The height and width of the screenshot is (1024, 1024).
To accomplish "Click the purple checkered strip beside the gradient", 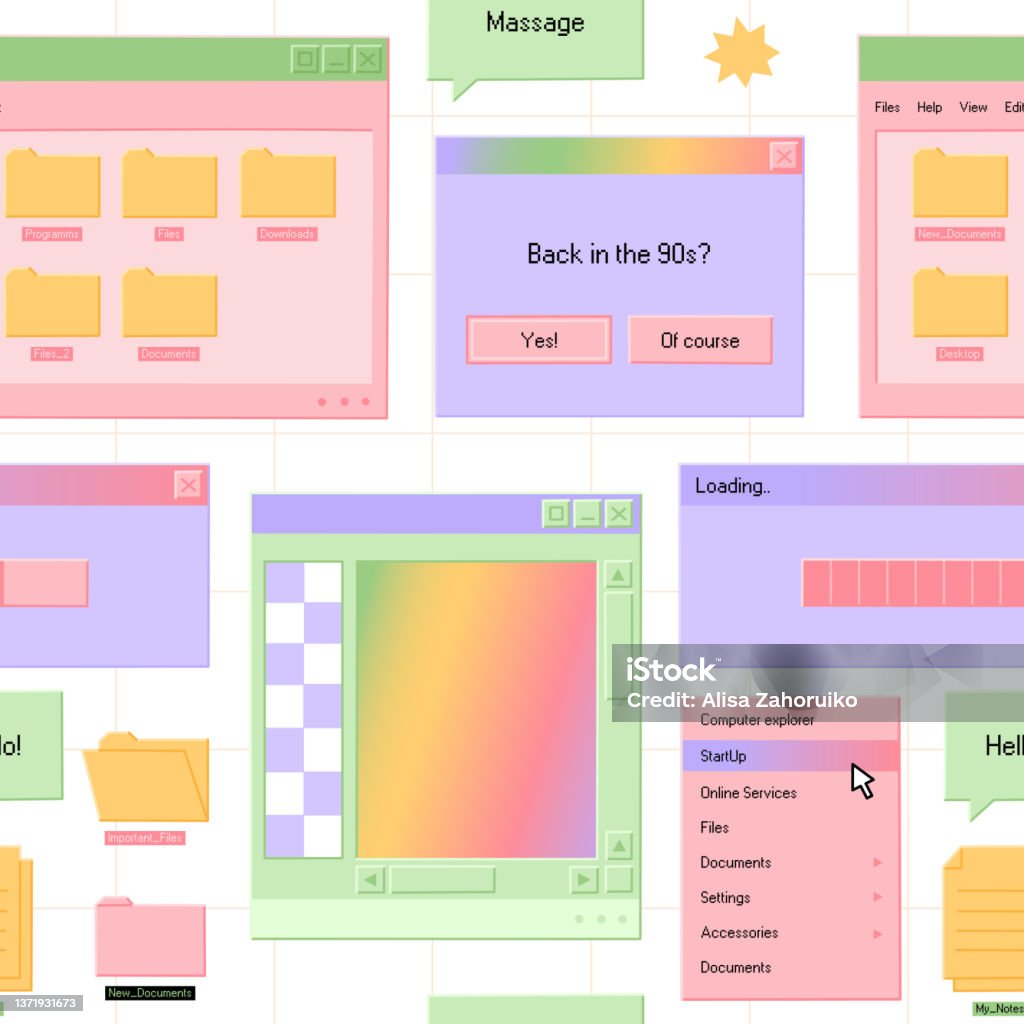I will pyautogui.click(x=304, y=709).
